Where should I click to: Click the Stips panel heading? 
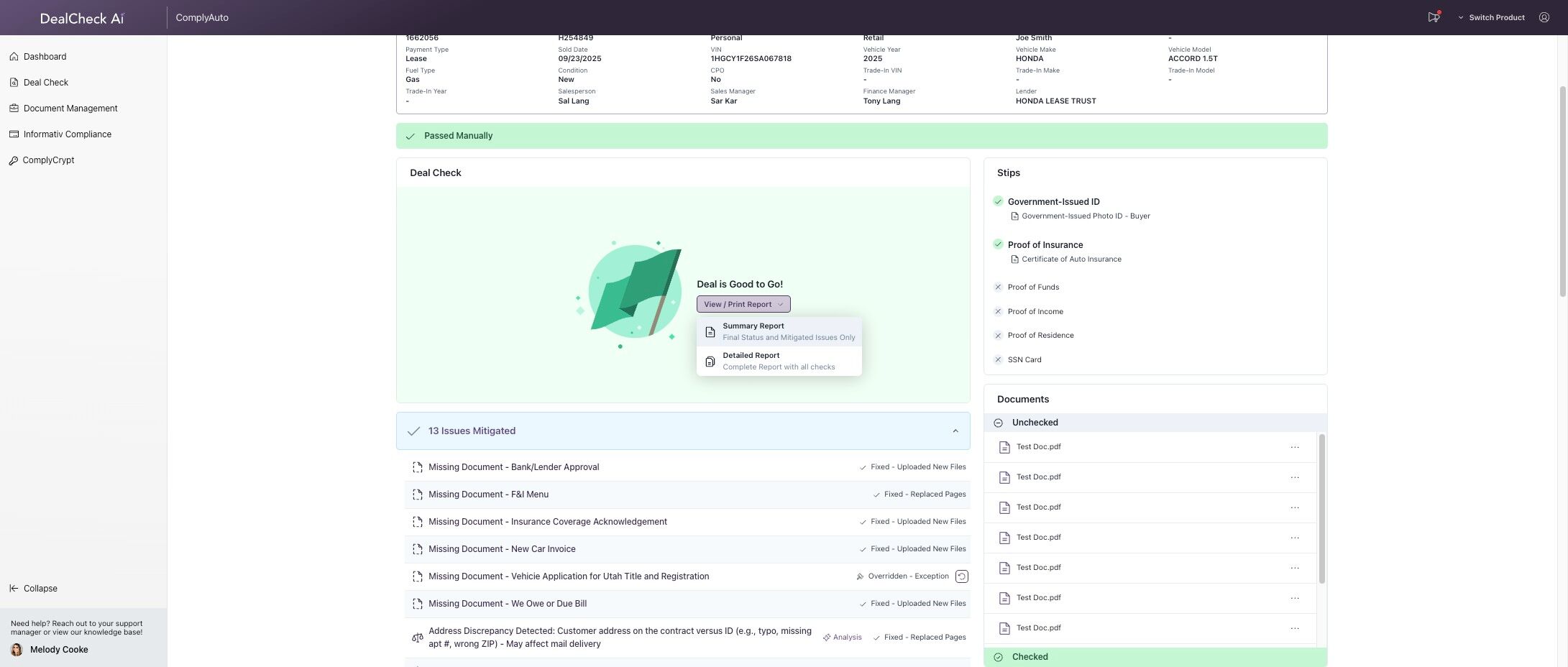[1008, 173]
